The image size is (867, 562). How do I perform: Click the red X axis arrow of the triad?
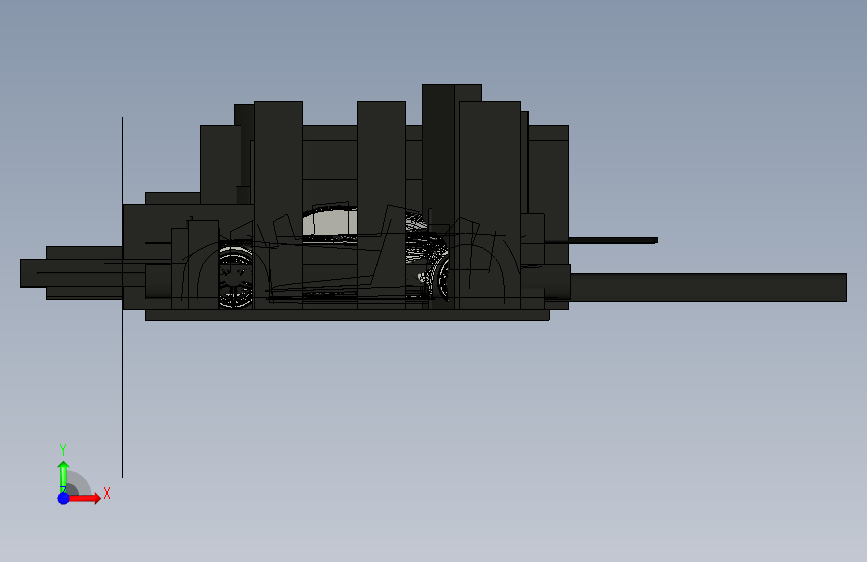tap(85, 498)
